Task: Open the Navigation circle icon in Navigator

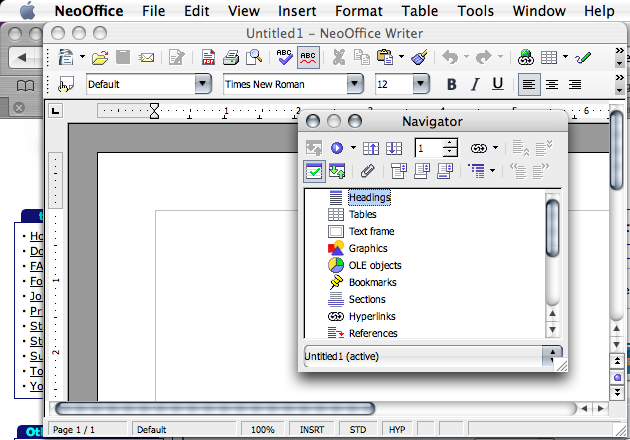Action: (337, 148)
